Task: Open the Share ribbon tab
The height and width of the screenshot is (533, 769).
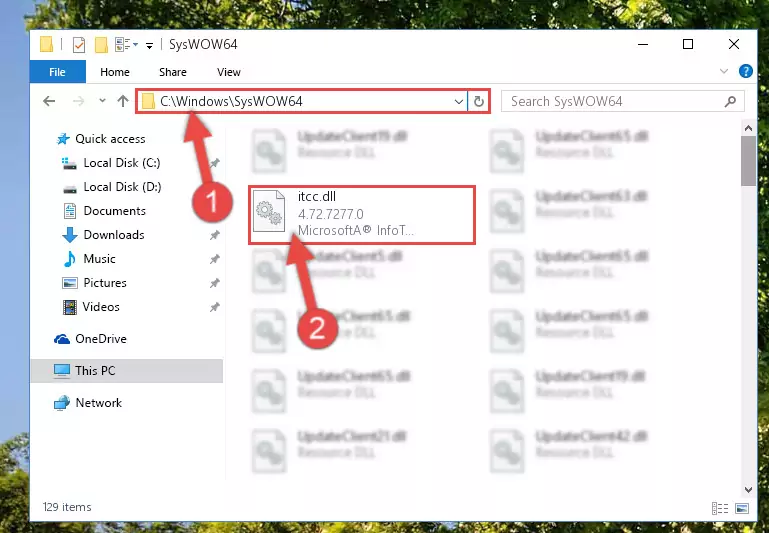Action: click(x=173, y=72)
